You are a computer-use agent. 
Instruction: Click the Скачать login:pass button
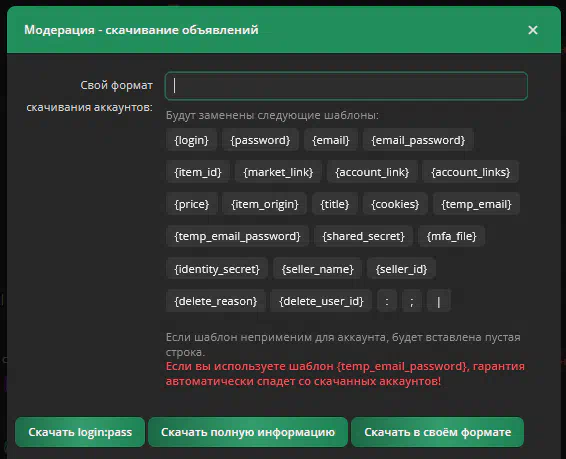tap(80, 432)
